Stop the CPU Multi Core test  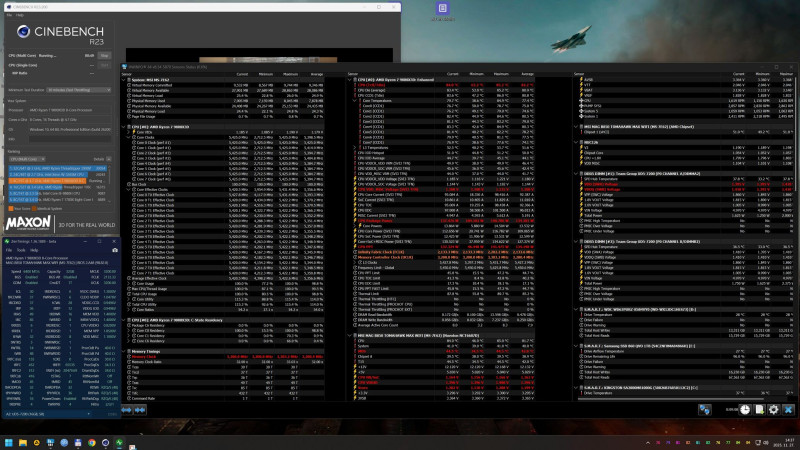[105, 55]
